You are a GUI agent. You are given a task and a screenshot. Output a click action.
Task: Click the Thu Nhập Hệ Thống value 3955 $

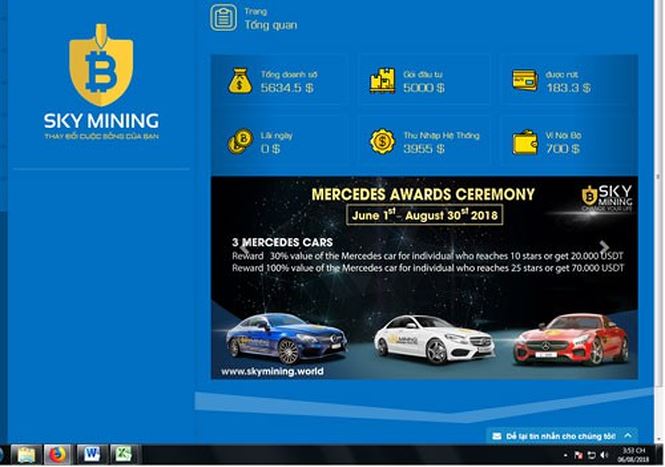pyautogui.click(x=424, y=149)
